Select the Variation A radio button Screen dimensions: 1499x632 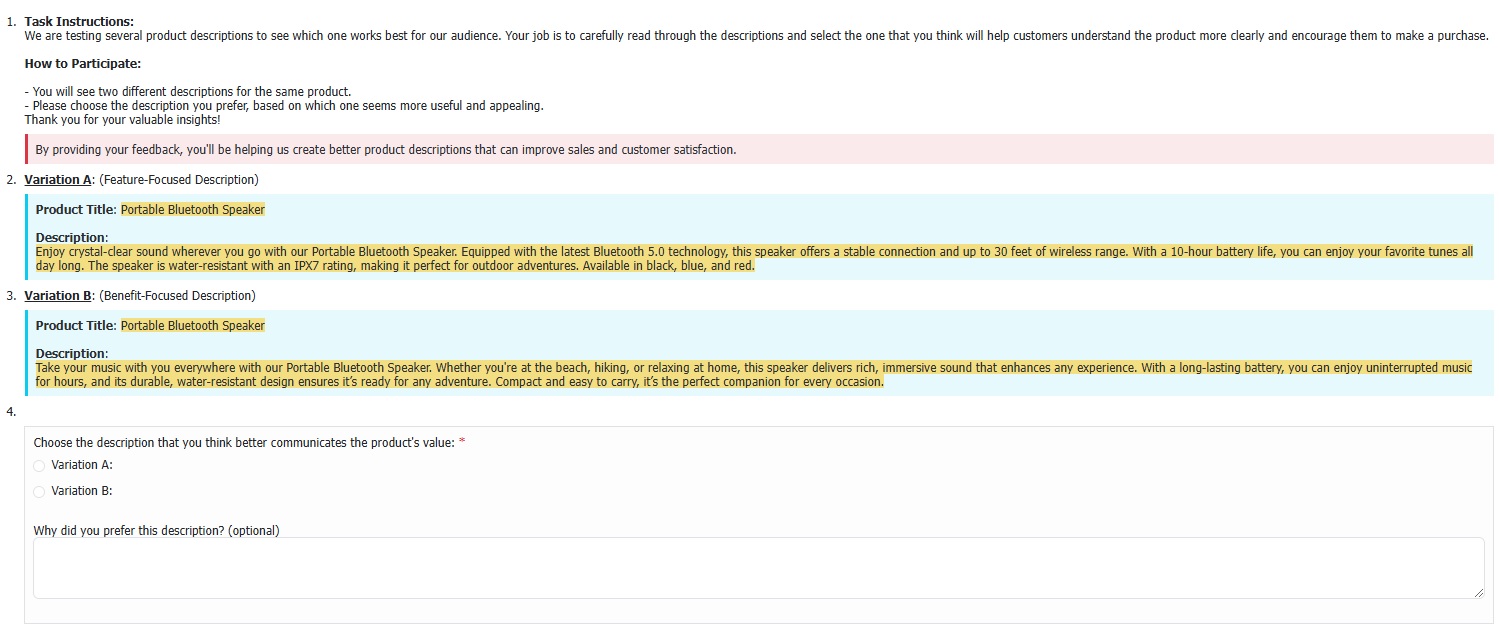point(39,465)
